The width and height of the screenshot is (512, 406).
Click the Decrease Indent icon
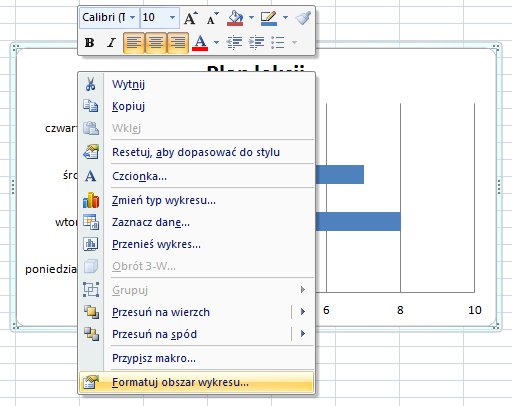(234, 42)
